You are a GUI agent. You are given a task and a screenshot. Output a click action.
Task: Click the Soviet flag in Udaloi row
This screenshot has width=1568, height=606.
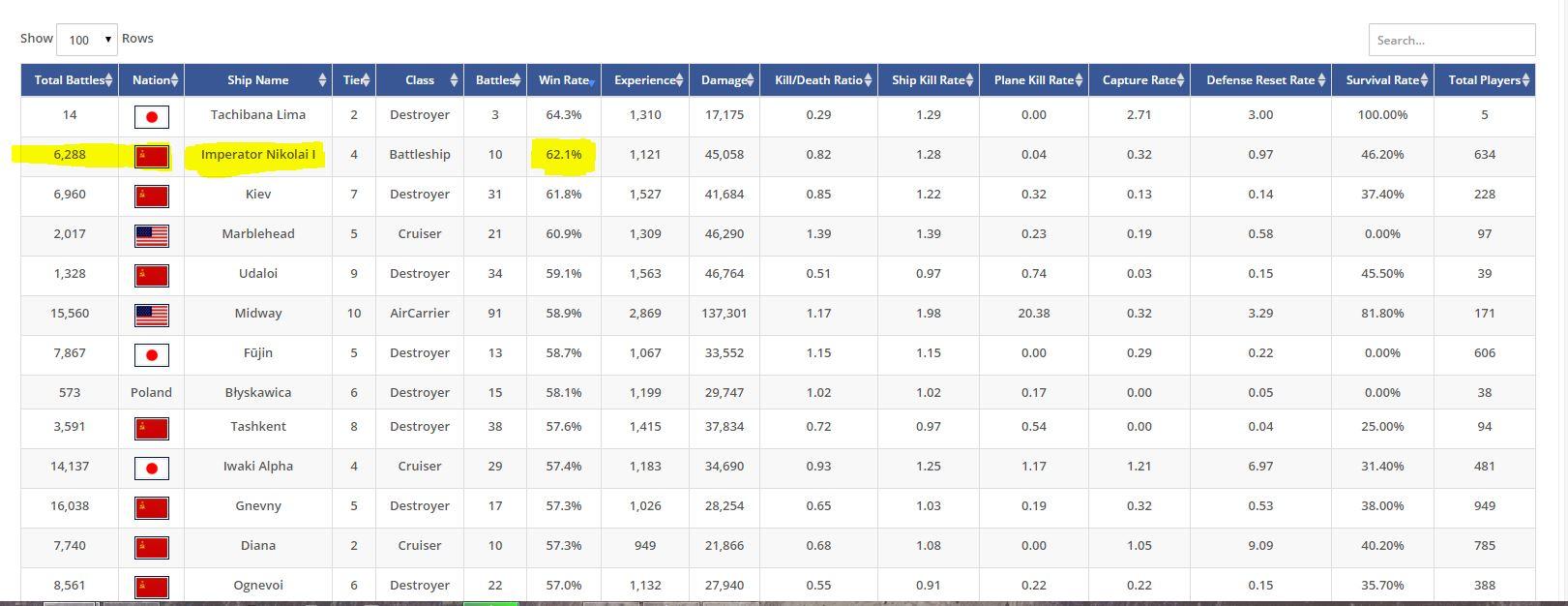[151, 276]
